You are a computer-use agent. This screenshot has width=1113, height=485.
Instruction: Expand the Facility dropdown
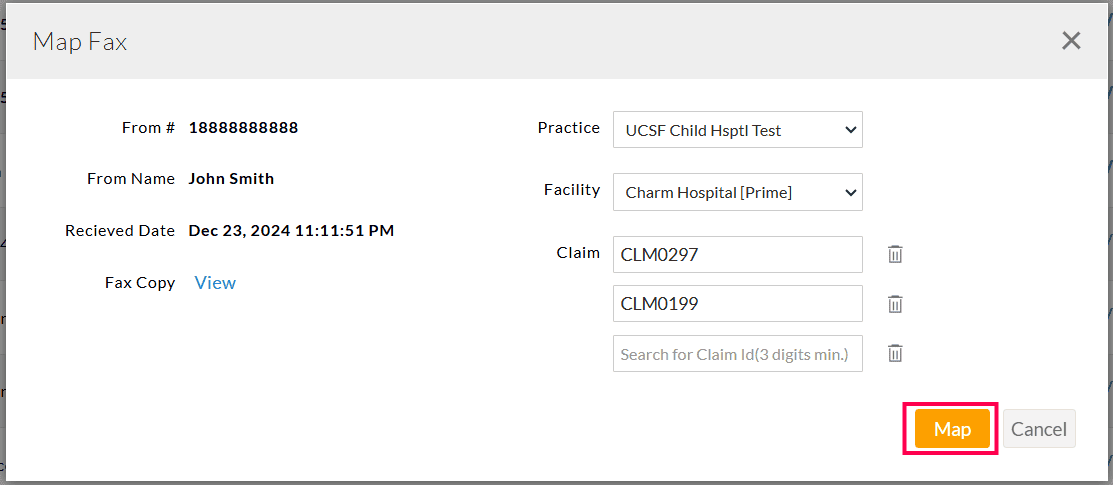737,192
